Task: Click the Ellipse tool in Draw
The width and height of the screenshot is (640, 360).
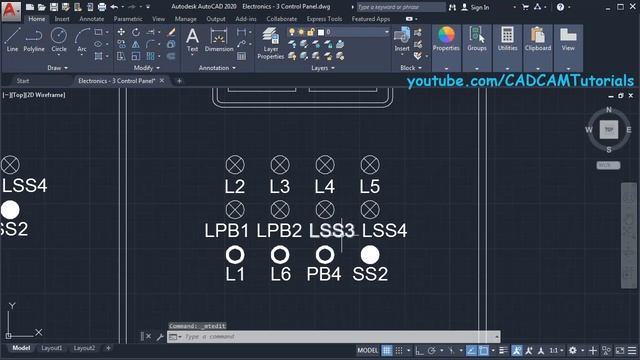Action: [x=99, y=44]
